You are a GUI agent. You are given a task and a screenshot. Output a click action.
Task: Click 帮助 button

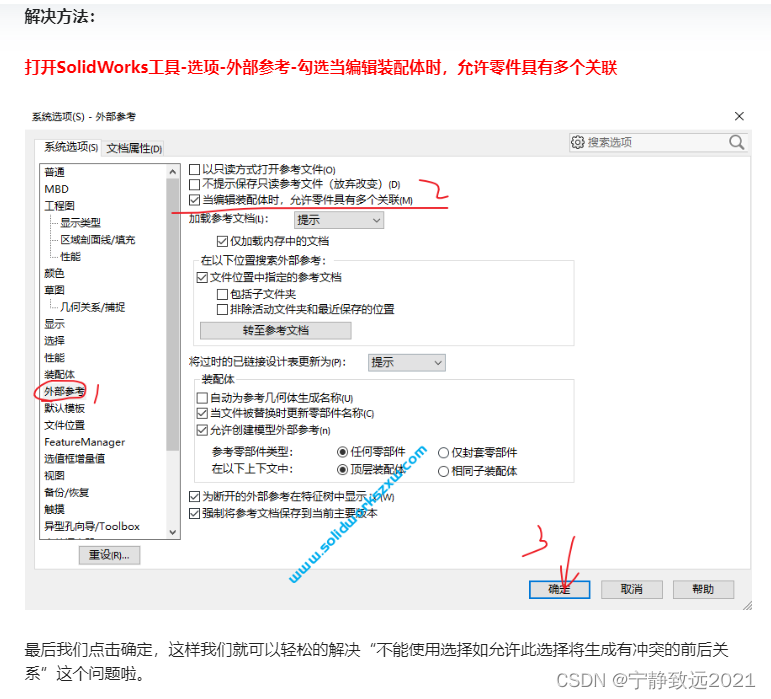pos(703,589)
